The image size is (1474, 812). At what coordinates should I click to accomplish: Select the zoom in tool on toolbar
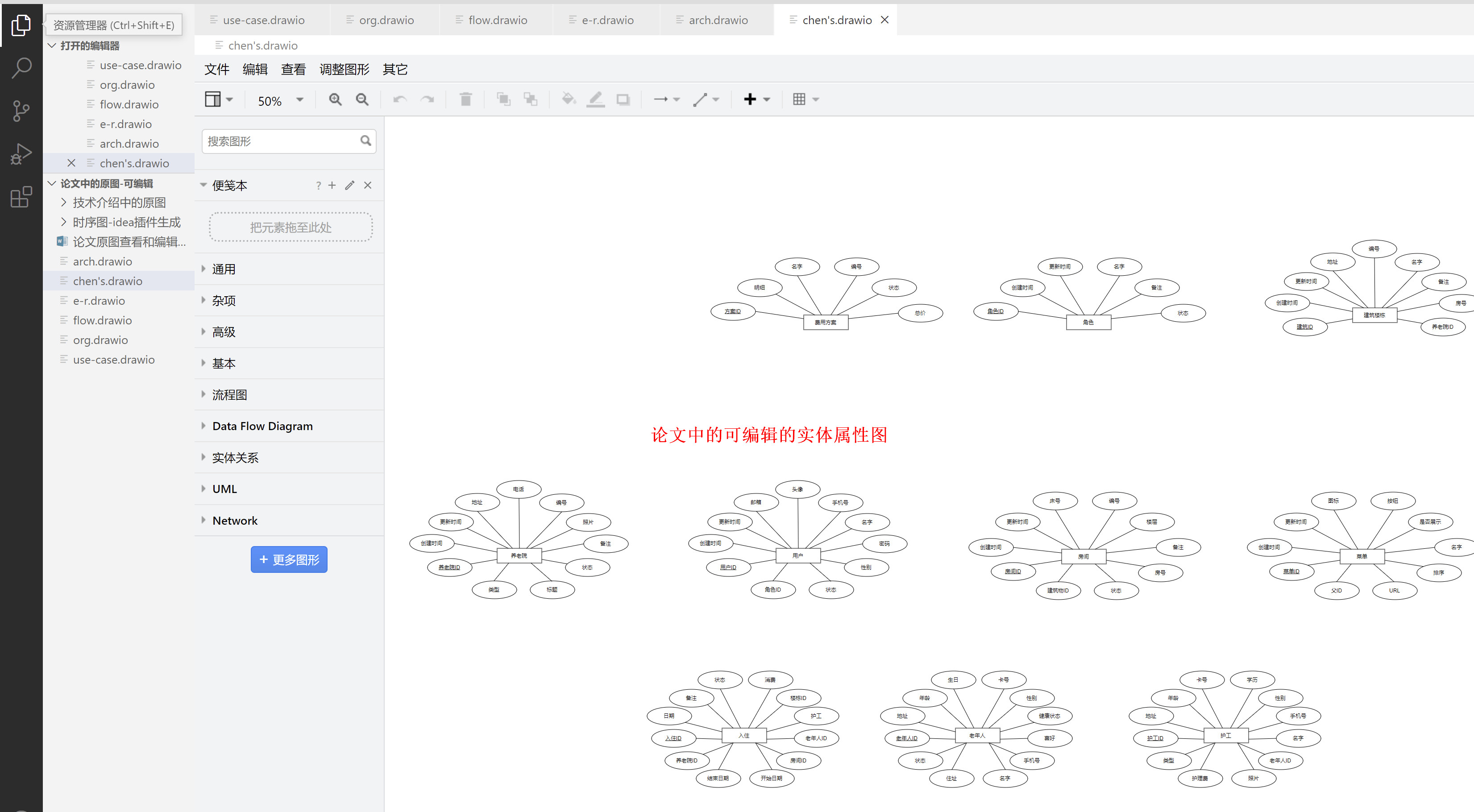click(x=335, y=99)
